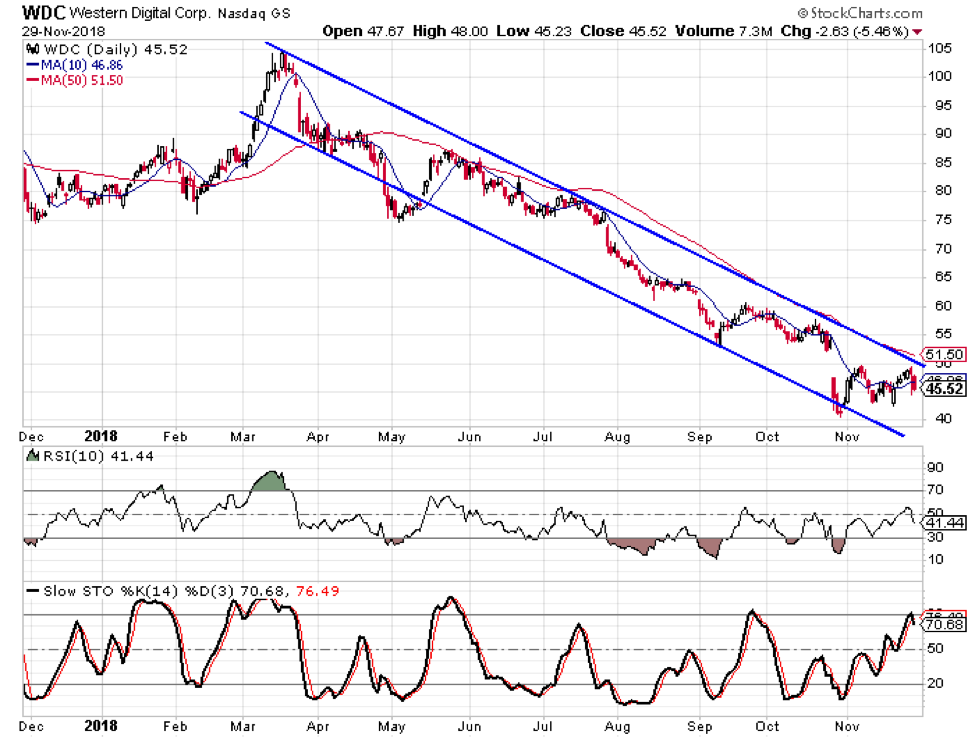
Task: Click the Sep label under the stochastic panel
Action: click(x=699, y=726)
